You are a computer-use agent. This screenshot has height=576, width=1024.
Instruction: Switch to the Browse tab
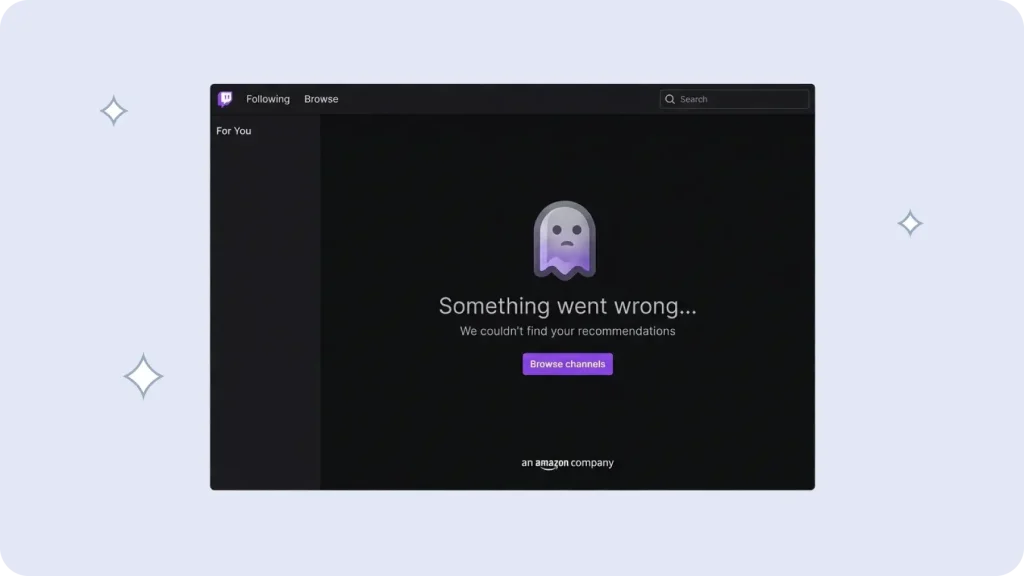(x=321, y=99)
